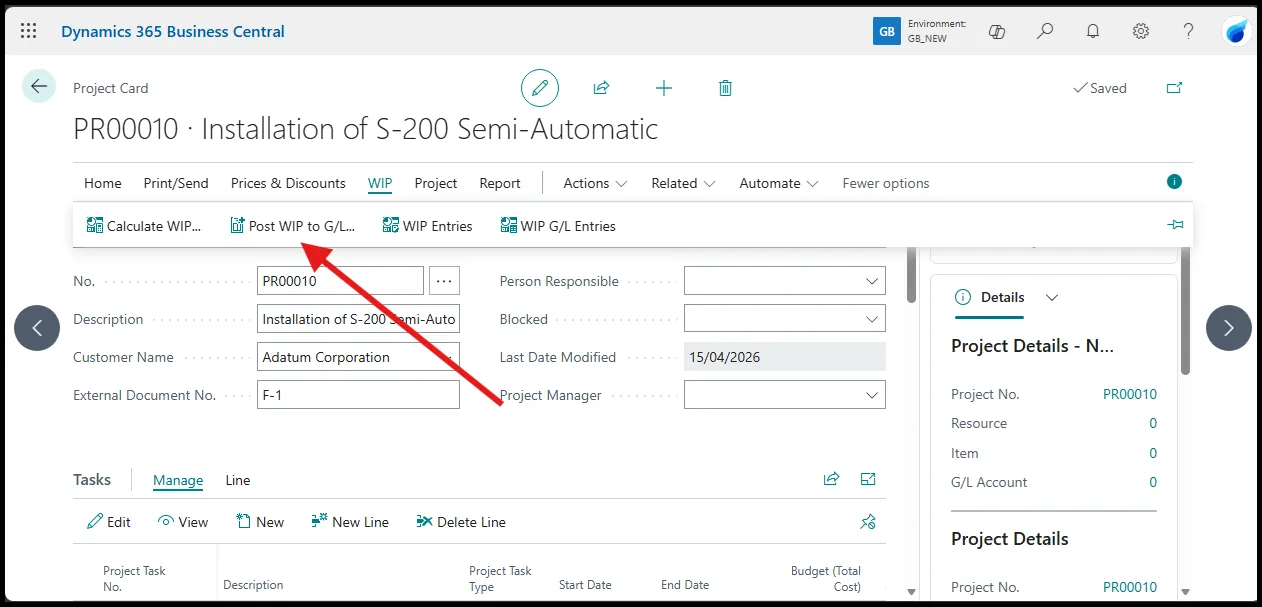Click the Dynamics 365 Business Central title
The height and width of the screenshot is (607, 1262).
(173, 31)
